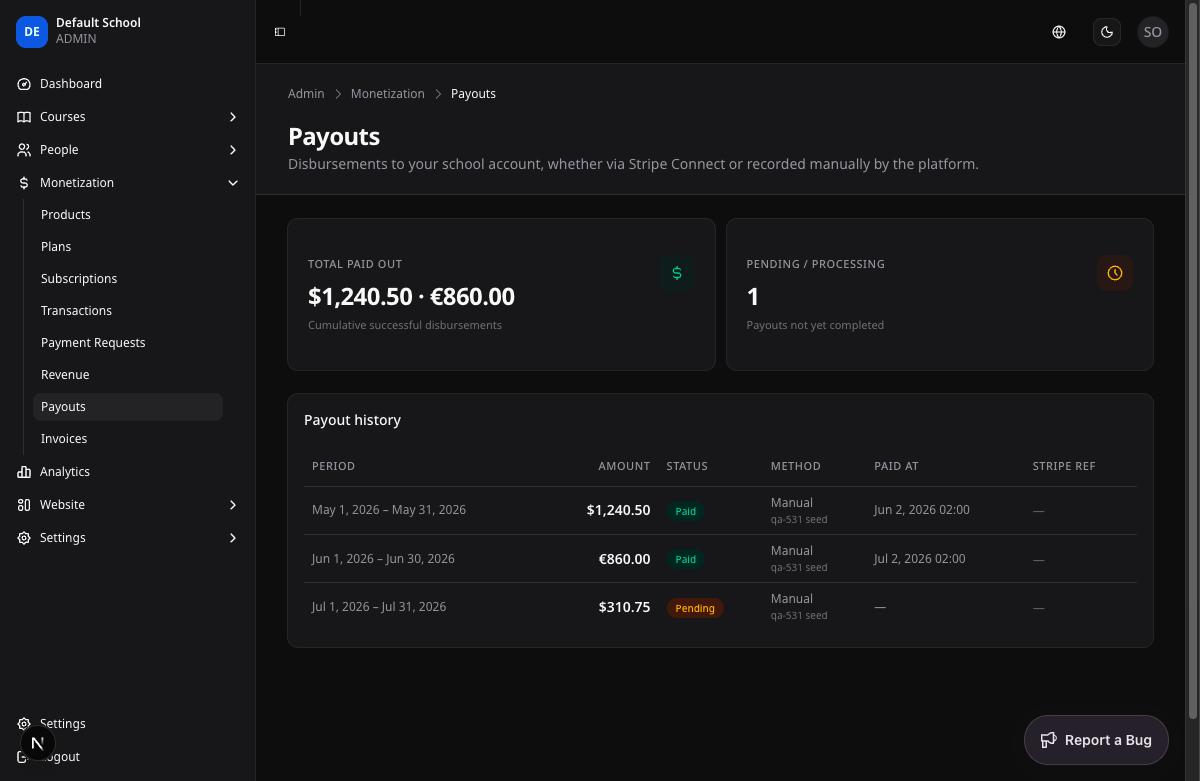Click the Settings gear icon under Website
Viewport: 1200px width, 781px height.
(24, 538)
